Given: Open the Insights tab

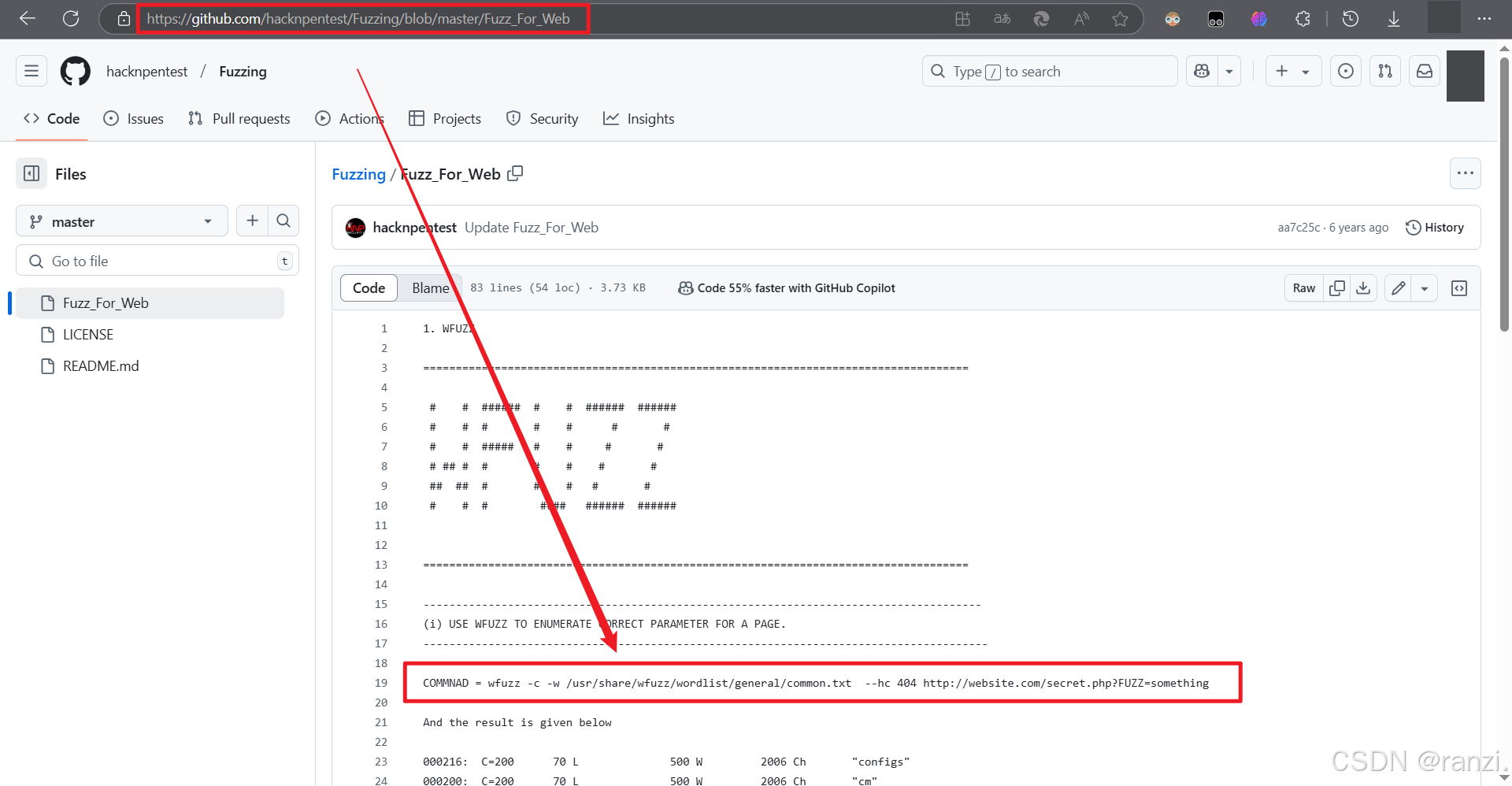Looking at the screenshot, I should (x=639, y=119).
